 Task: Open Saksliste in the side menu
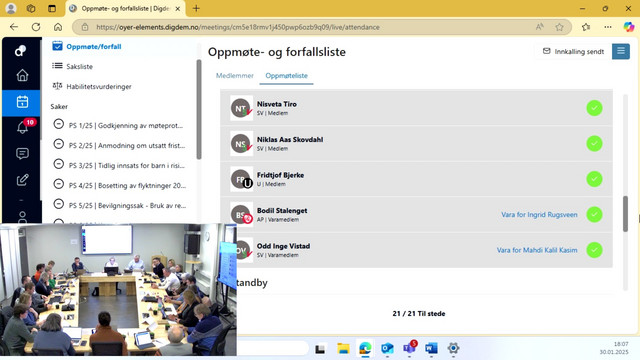pyautogui.click(x=79, y=66)
